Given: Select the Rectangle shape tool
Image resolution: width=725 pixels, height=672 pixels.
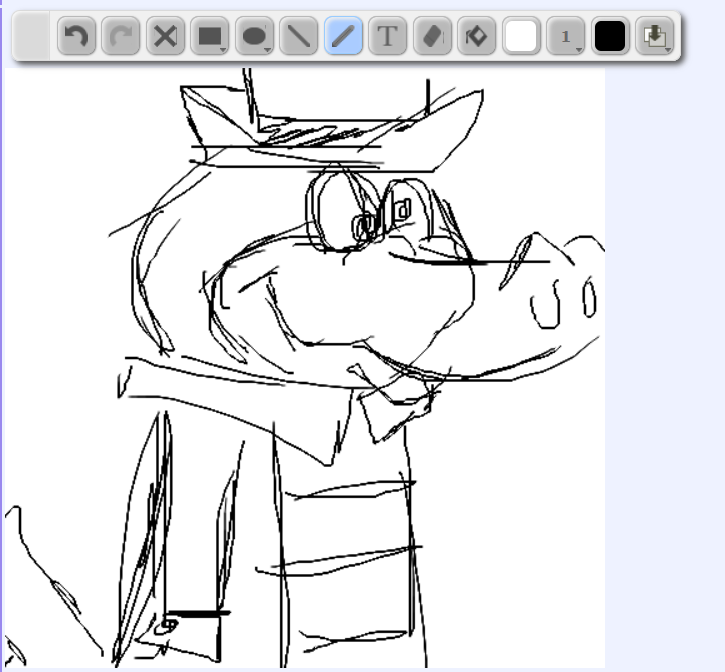Looking at the screenshot, I should (210, 36).
